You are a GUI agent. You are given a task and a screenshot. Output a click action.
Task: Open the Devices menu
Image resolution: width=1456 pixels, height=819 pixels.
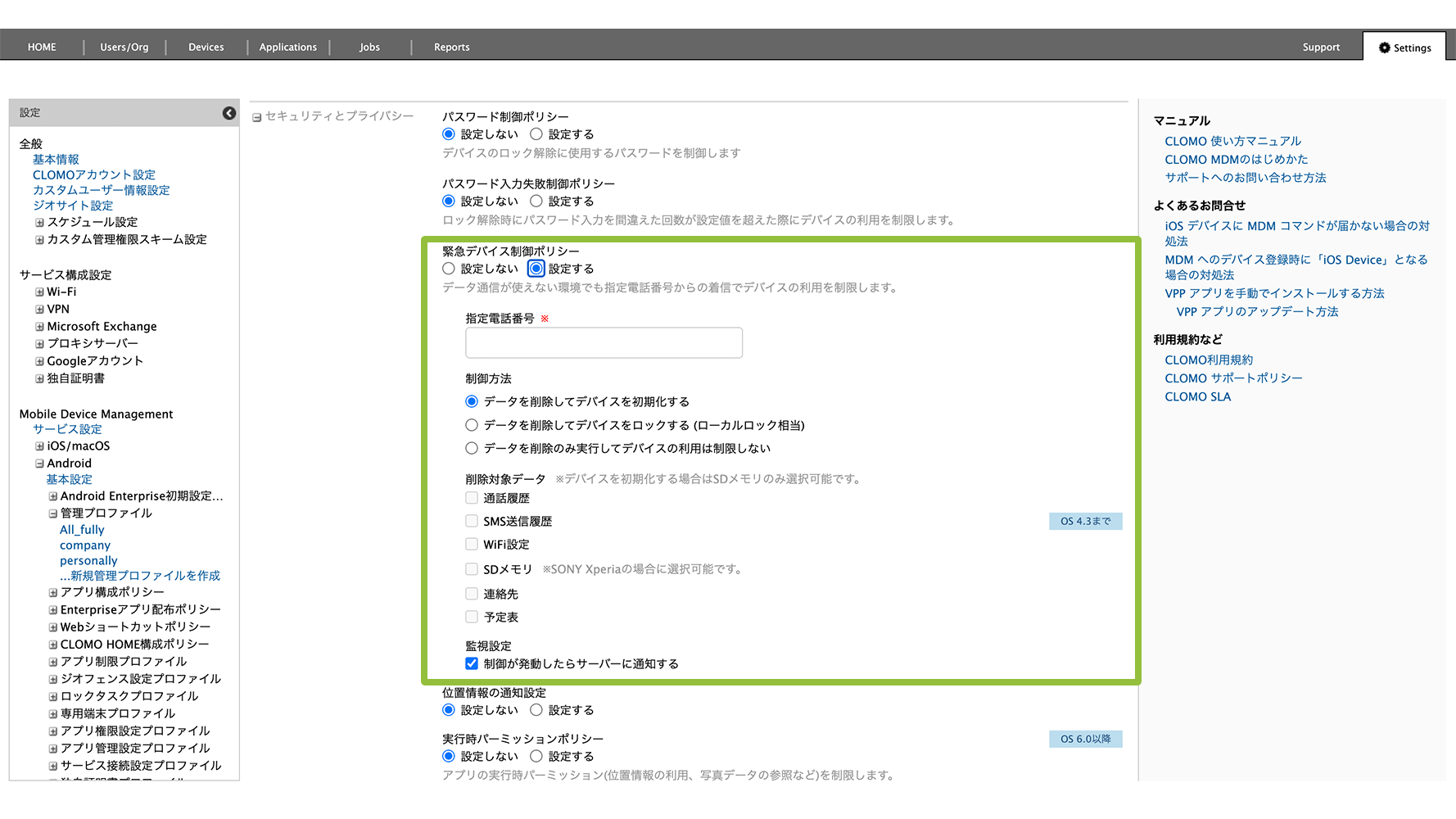206,47
